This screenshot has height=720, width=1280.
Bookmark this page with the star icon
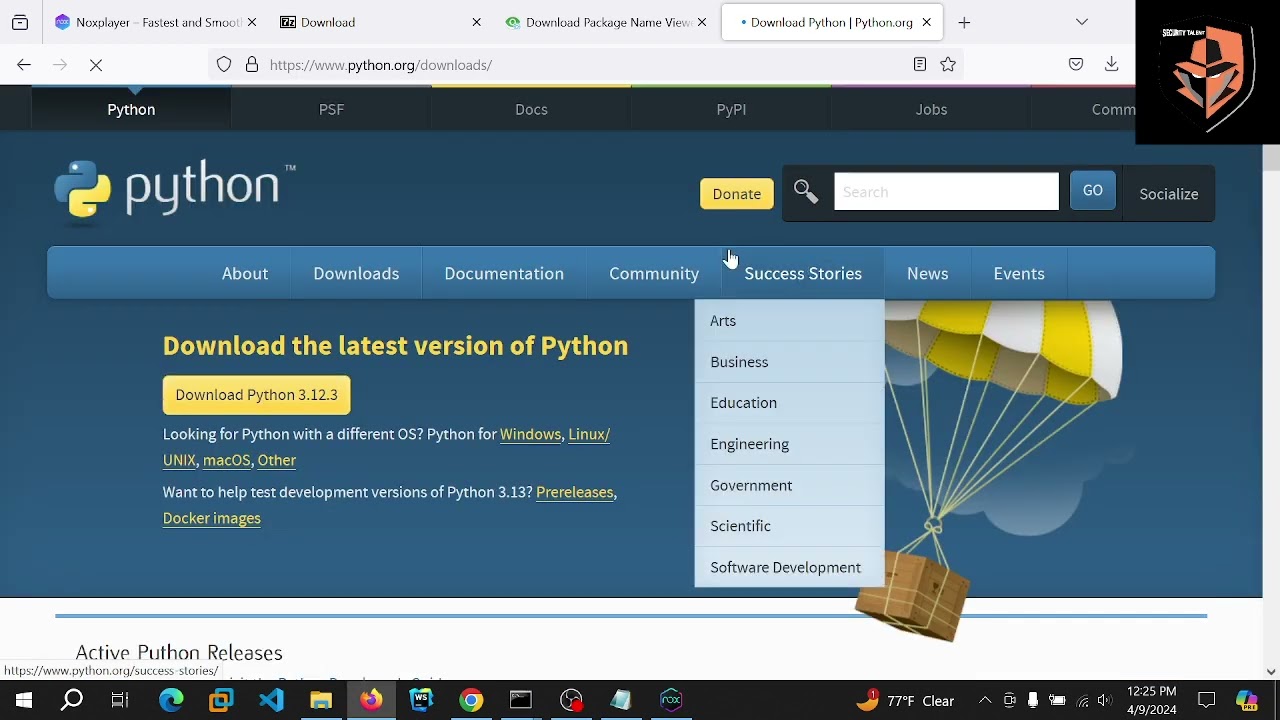pos(948,65)
